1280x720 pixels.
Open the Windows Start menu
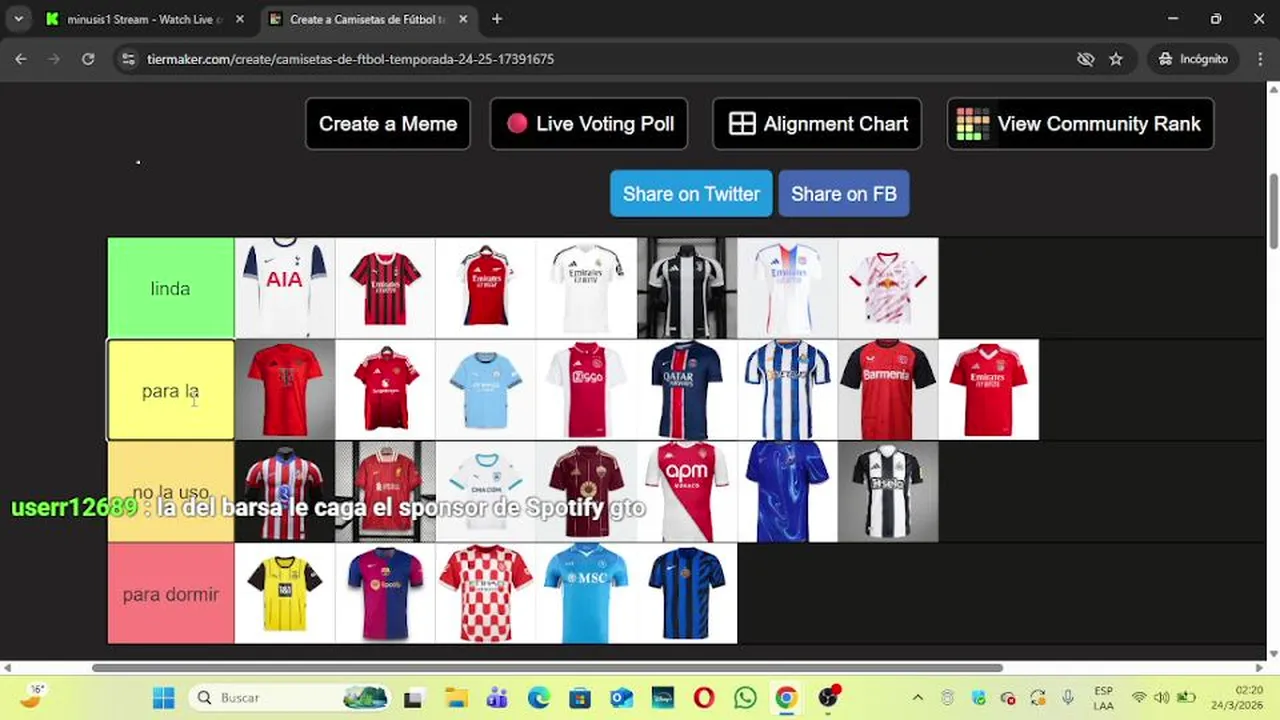tap(164, 698)
